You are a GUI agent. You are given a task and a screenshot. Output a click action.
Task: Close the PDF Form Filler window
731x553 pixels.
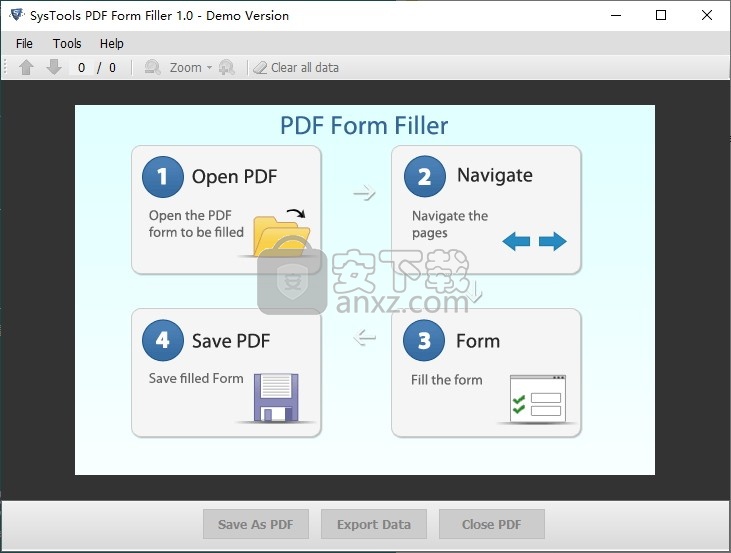click(707, 15)
